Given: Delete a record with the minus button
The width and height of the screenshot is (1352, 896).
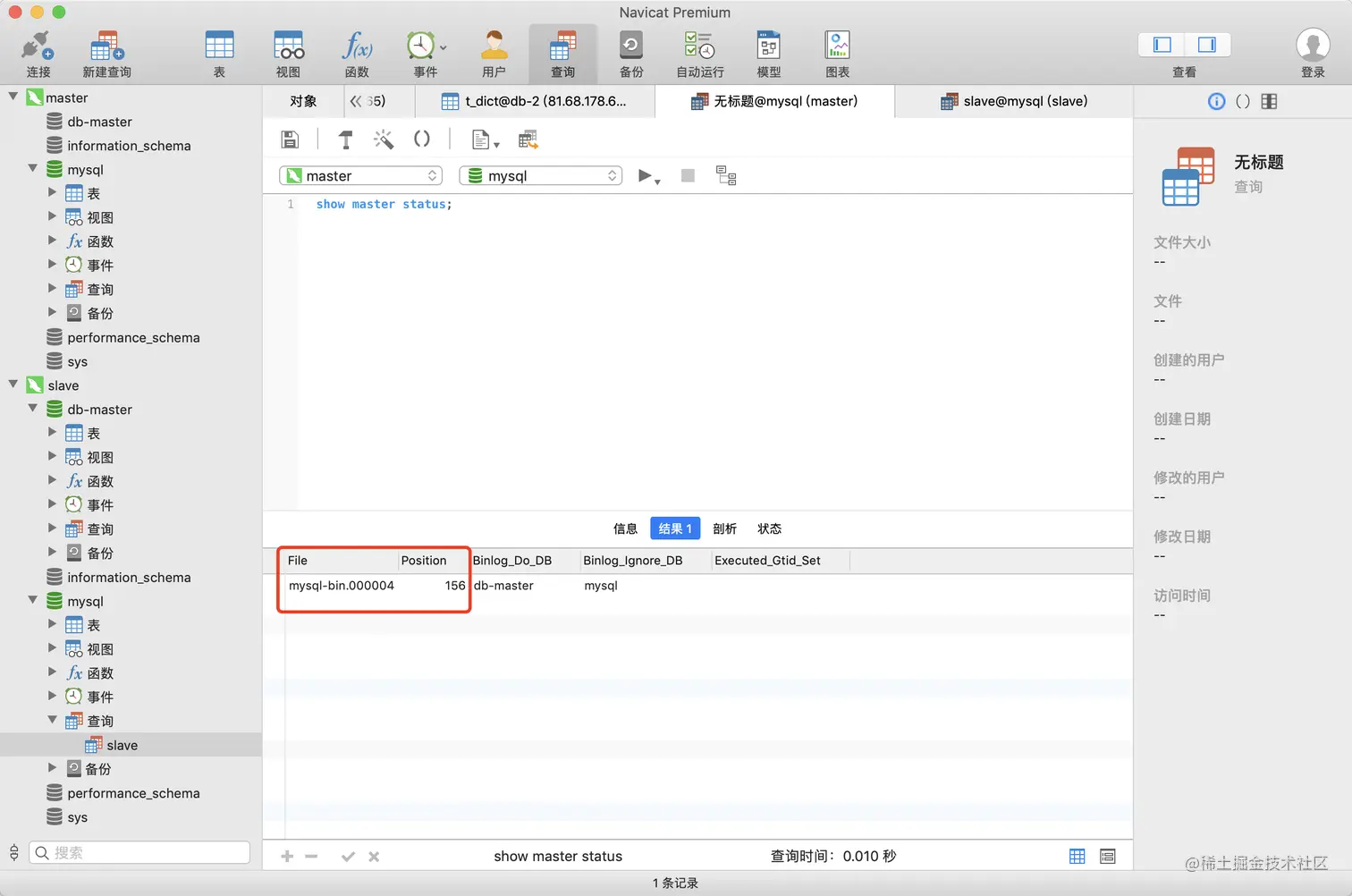Looking at the screenshot, I should pyautogui.click(x=311, y=857).
